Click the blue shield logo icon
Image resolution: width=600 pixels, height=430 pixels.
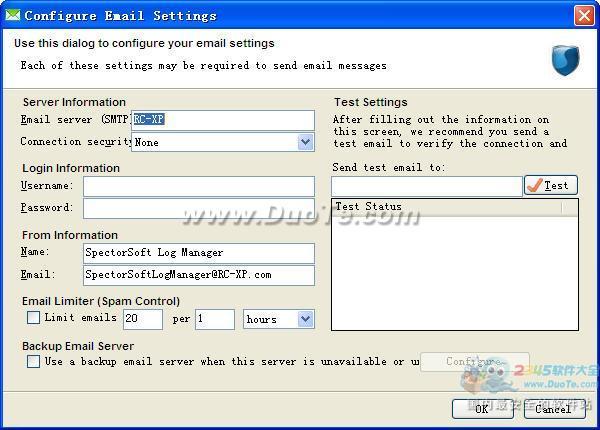565,60
